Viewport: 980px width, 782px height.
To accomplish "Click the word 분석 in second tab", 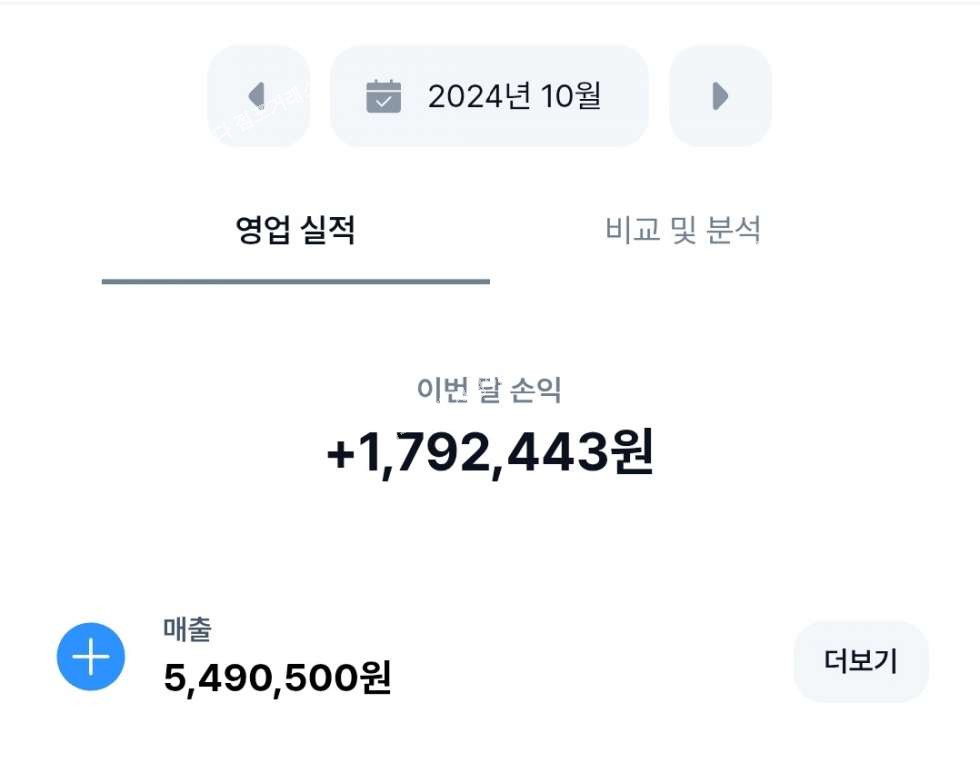I will pos(733,231).
